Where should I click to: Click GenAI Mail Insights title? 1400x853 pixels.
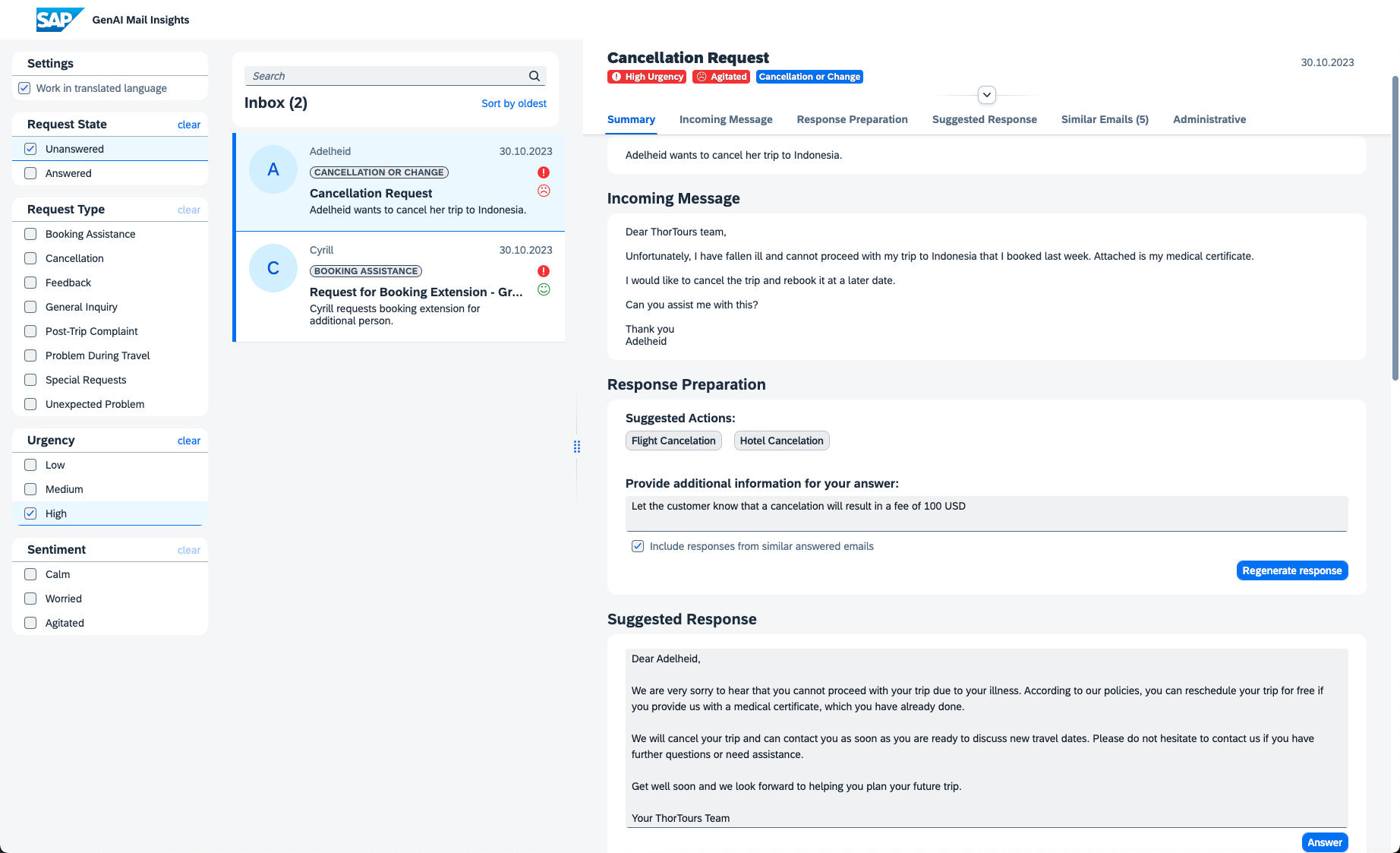(140, 20)
